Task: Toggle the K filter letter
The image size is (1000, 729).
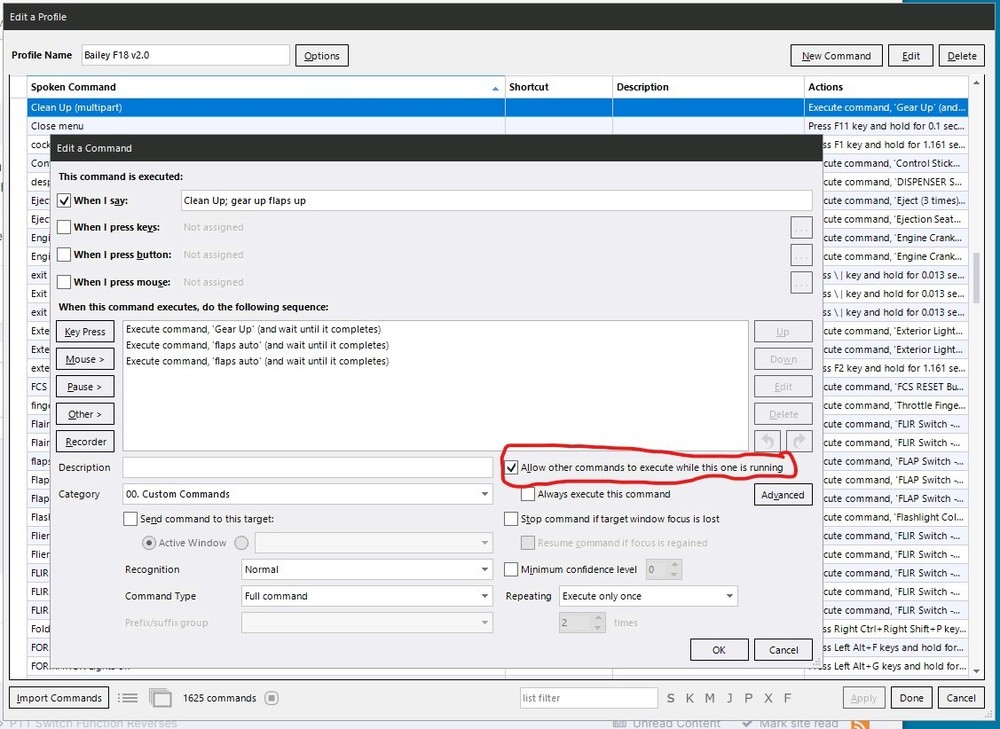Action: [x=689, y=698]
